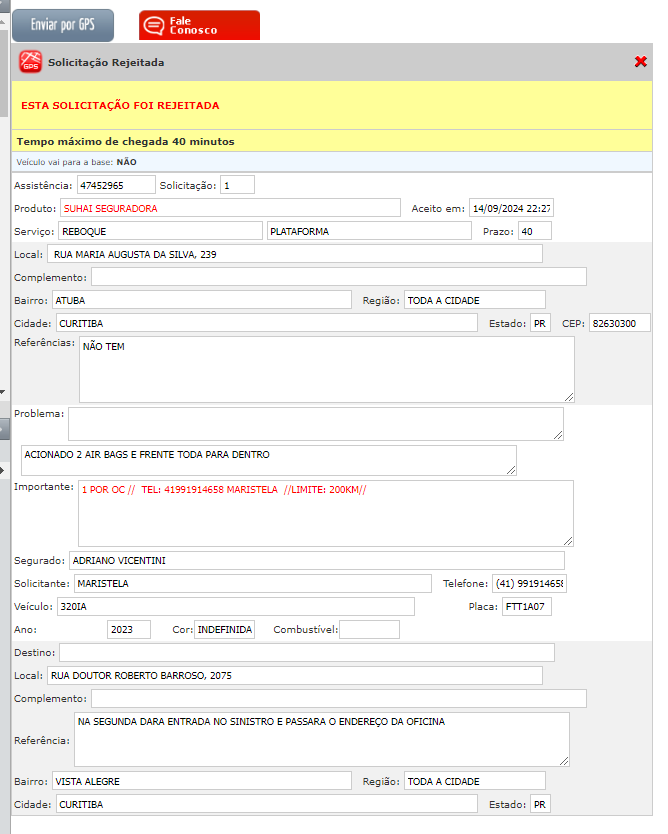
Task: Click the resize handle of Referências textarea
Action: point(569,395)
